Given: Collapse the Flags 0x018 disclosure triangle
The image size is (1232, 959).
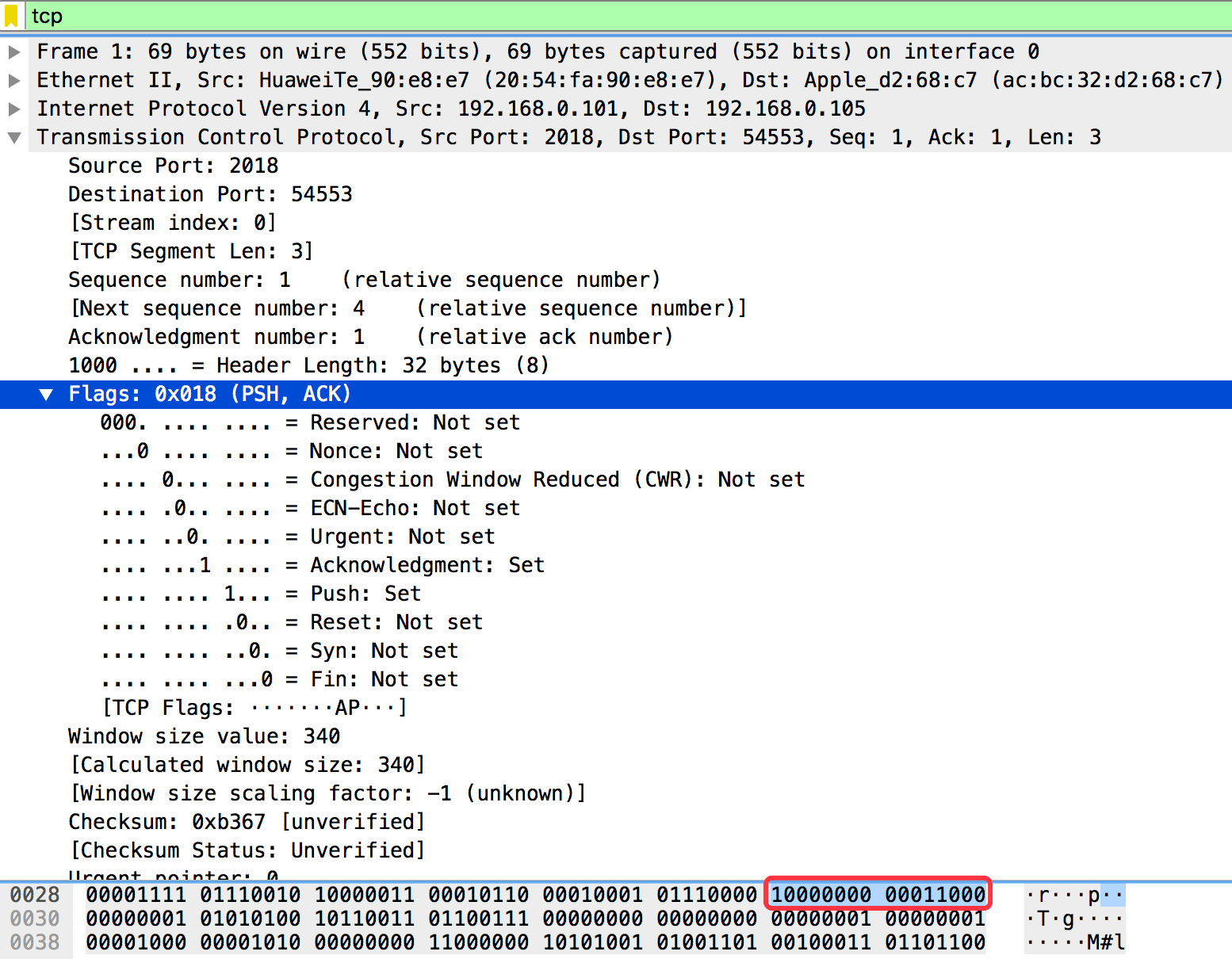Looking at the screenshot, I should (47, 395).
